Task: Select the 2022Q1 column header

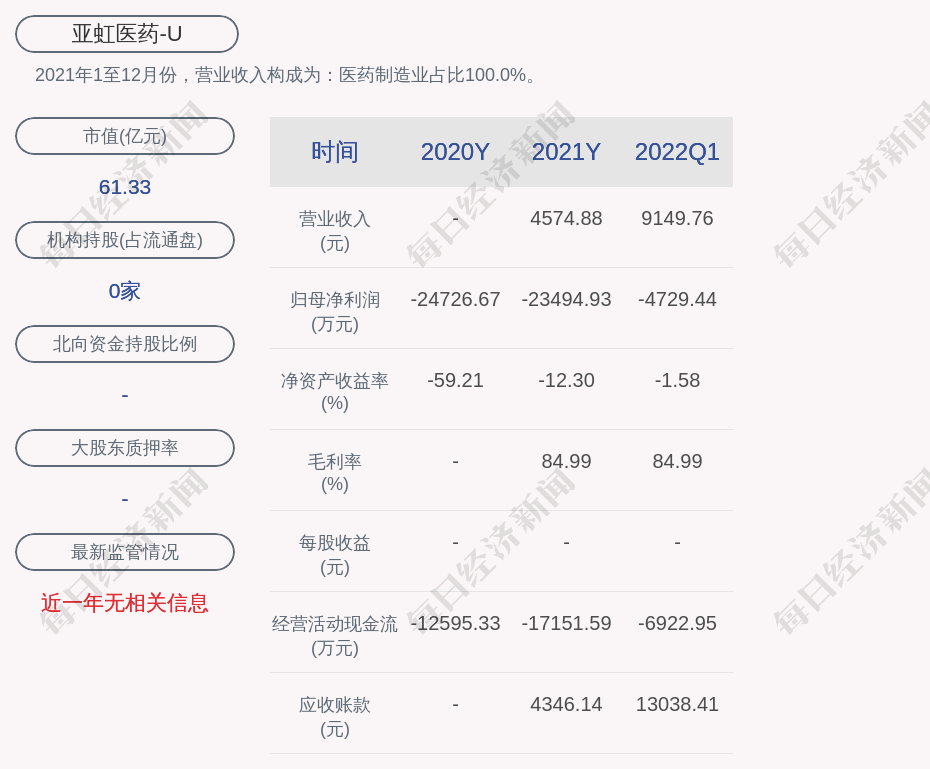Action: [677, 152]
